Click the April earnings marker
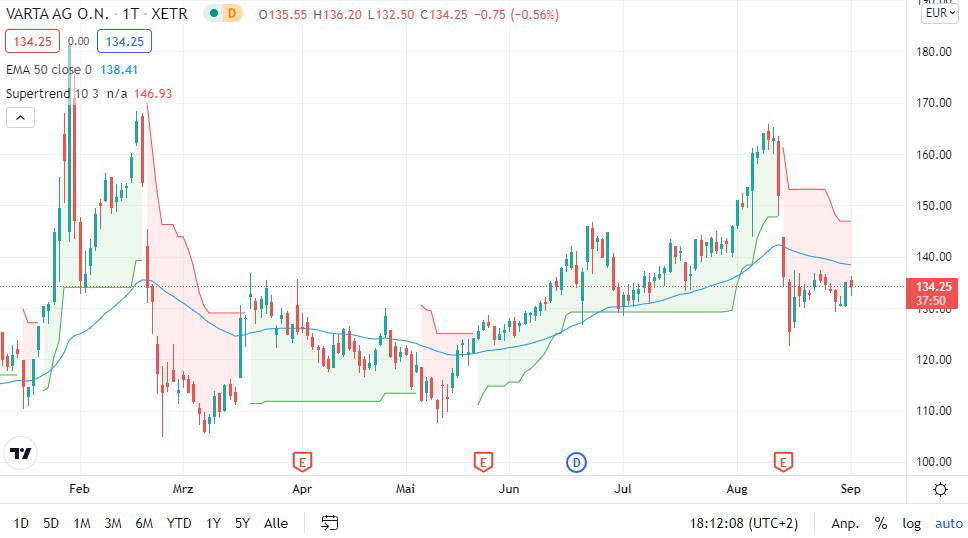The image size is (968, 538). coord(302,461)
